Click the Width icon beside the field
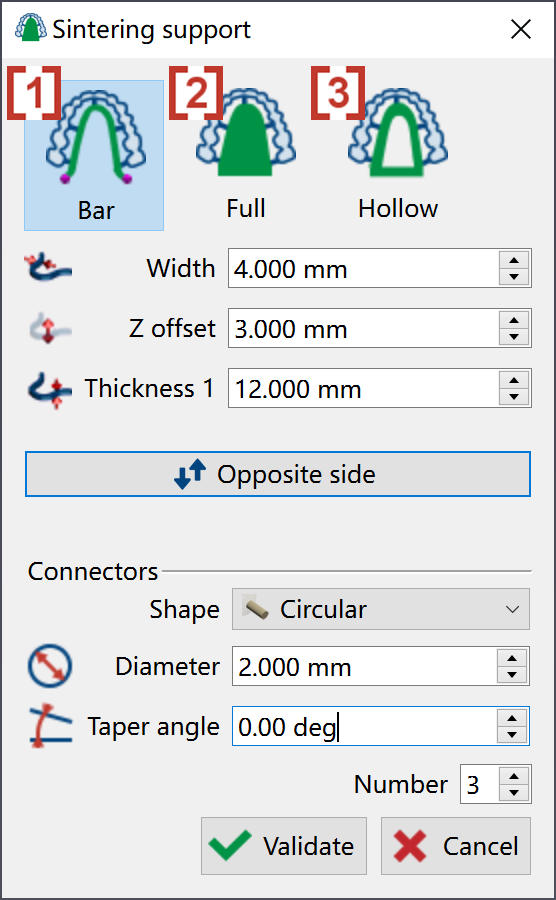 pos(49,268)
